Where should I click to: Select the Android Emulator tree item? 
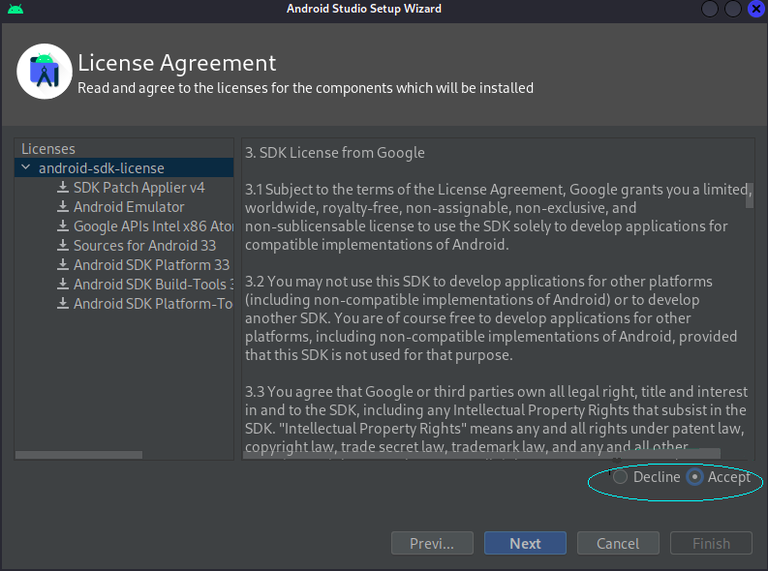click(129, 207)
